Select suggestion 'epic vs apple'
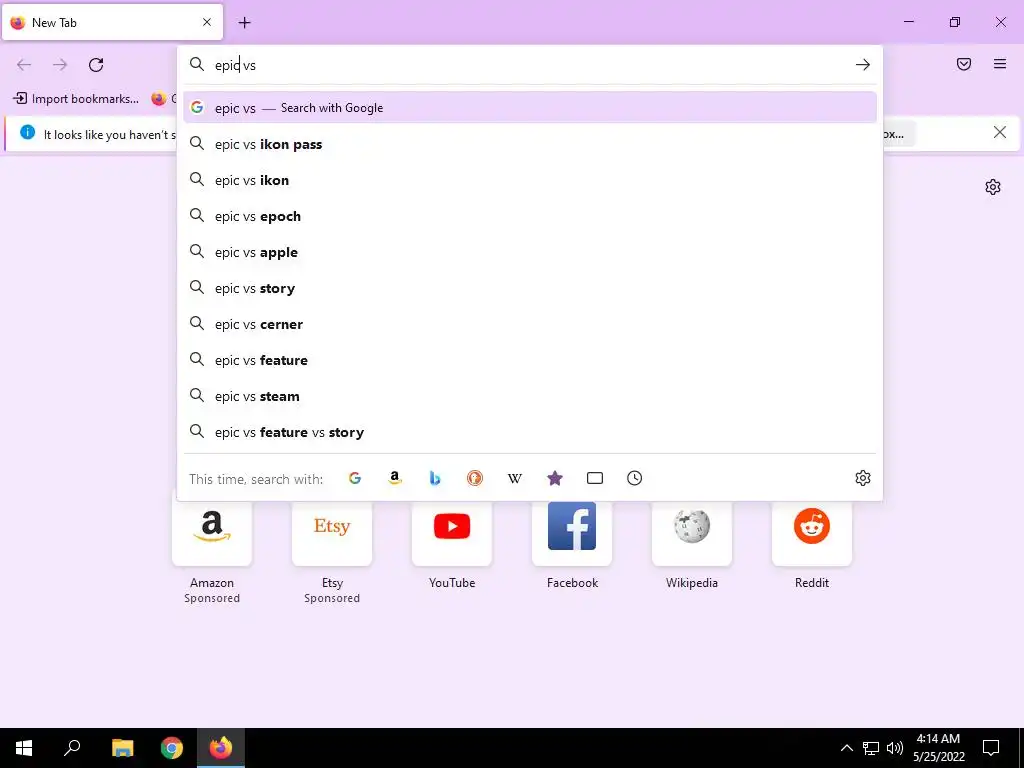This screenshot has width=1024, height=768. 530,251
